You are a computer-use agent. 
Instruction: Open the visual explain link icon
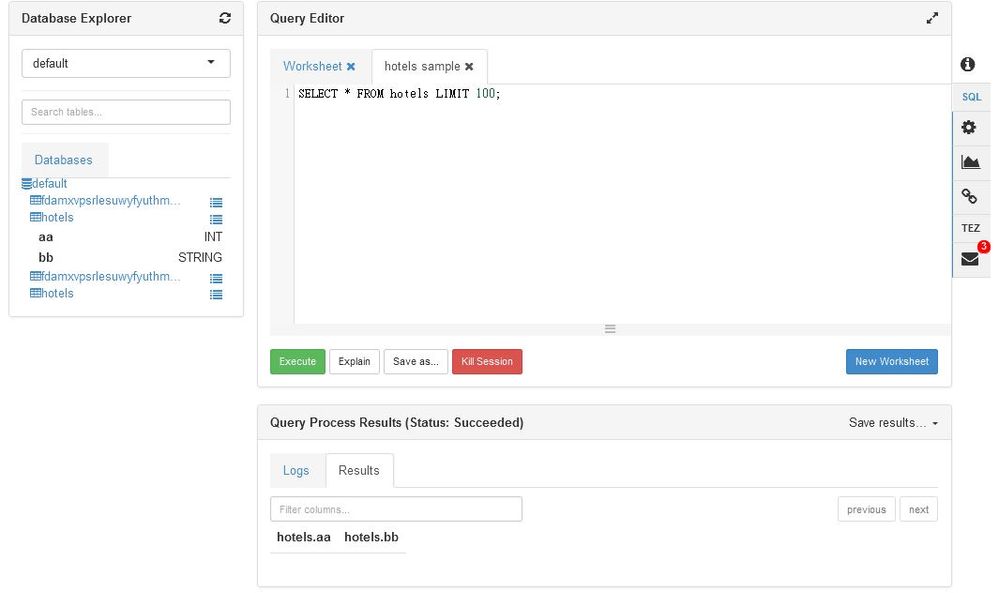coord(969,196)
